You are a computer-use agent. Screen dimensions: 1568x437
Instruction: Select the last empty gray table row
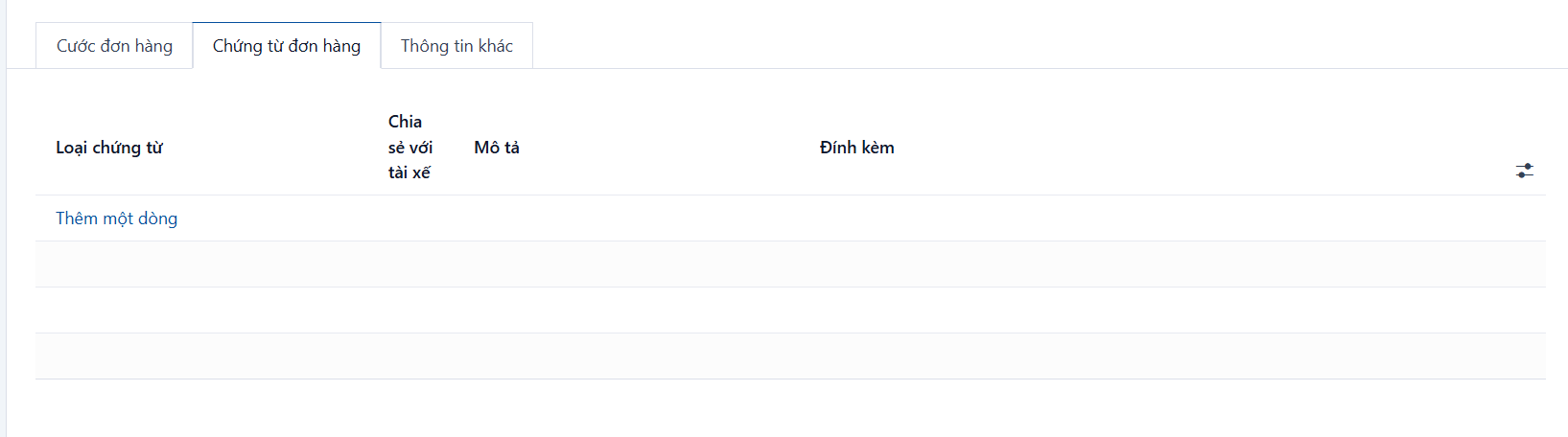point(790,356)
